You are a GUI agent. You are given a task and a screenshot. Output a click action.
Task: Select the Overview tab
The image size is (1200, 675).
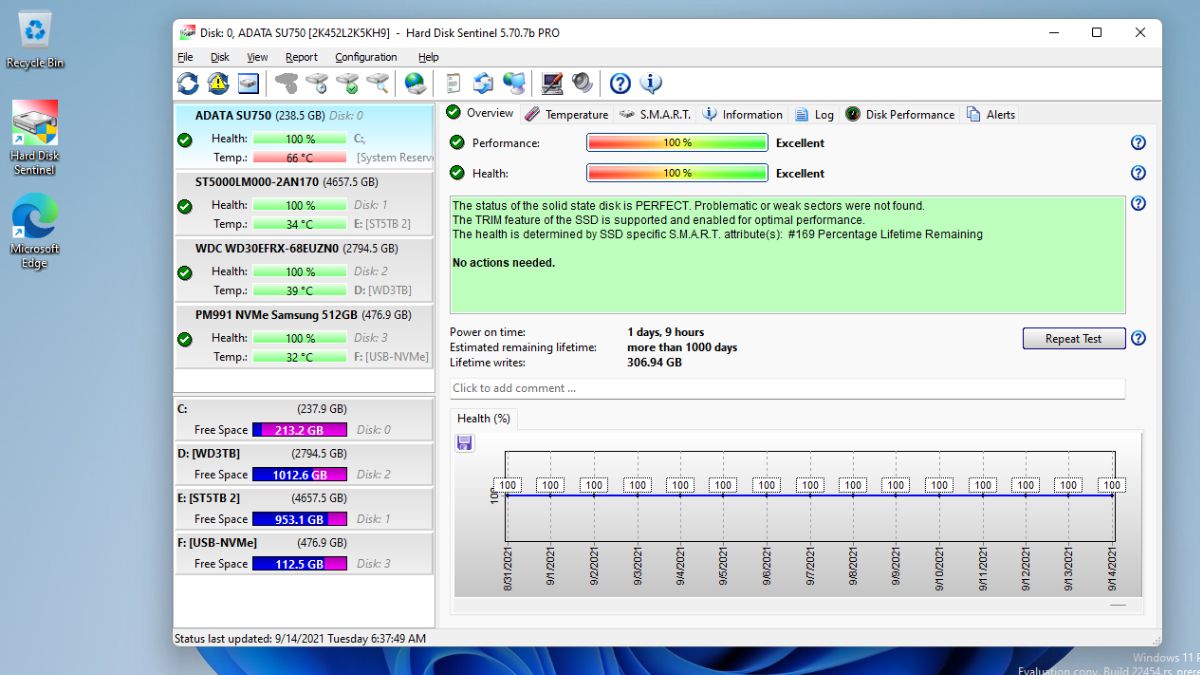pyautogui.click(x=480, y=113)
